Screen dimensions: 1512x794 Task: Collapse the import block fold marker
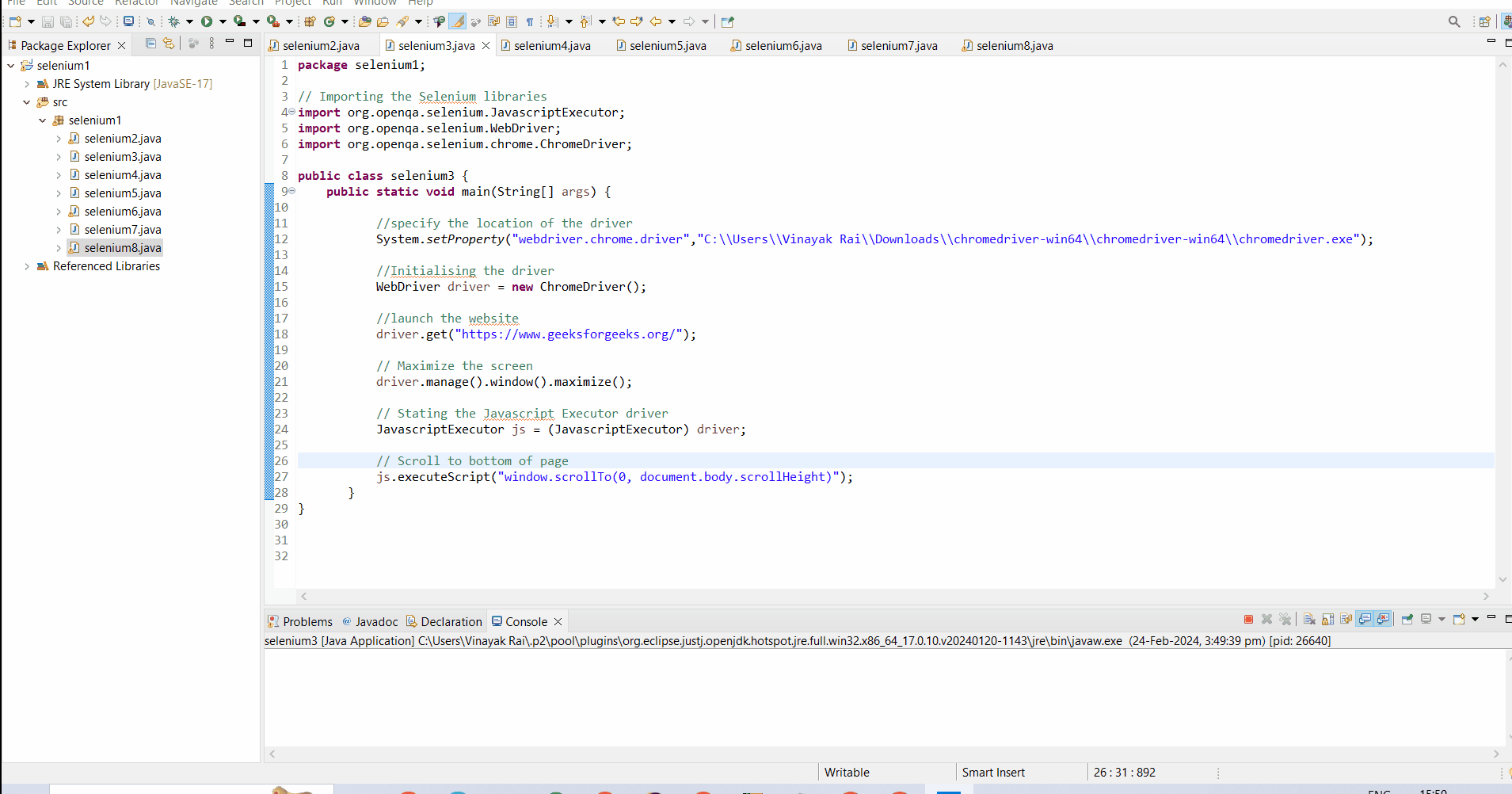point(291,112)
